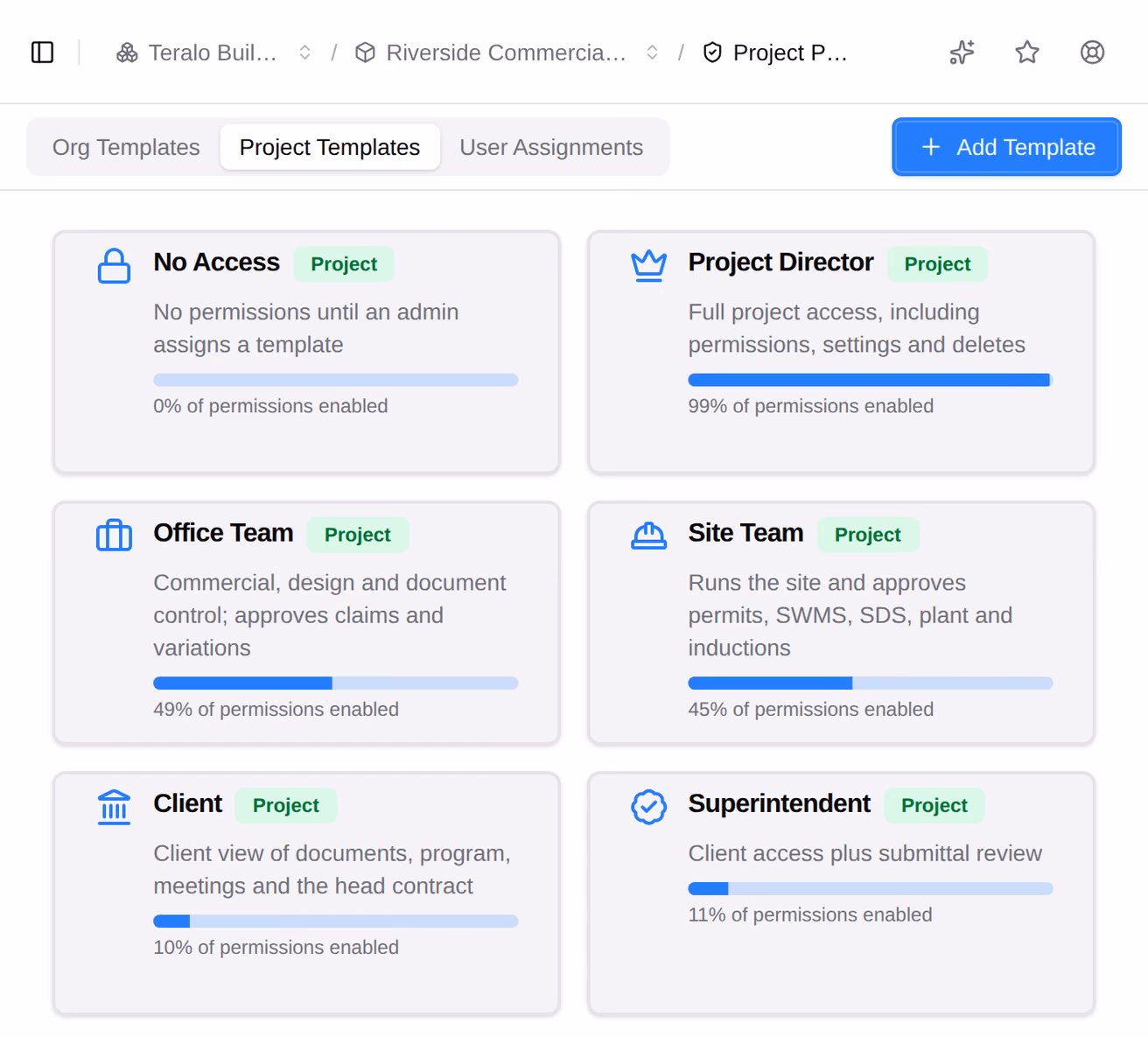Expand the Teralo organization switcher chevrons
The width and height of the screenshot is (1148, 1037).
click(304, 53)
